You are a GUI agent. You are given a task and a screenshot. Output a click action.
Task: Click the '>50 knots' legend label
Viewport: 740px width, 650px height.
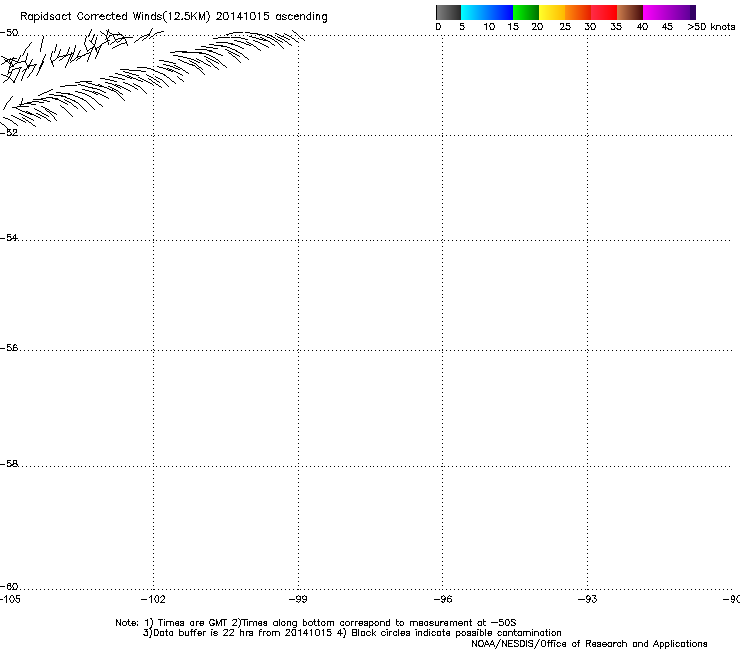711,27
